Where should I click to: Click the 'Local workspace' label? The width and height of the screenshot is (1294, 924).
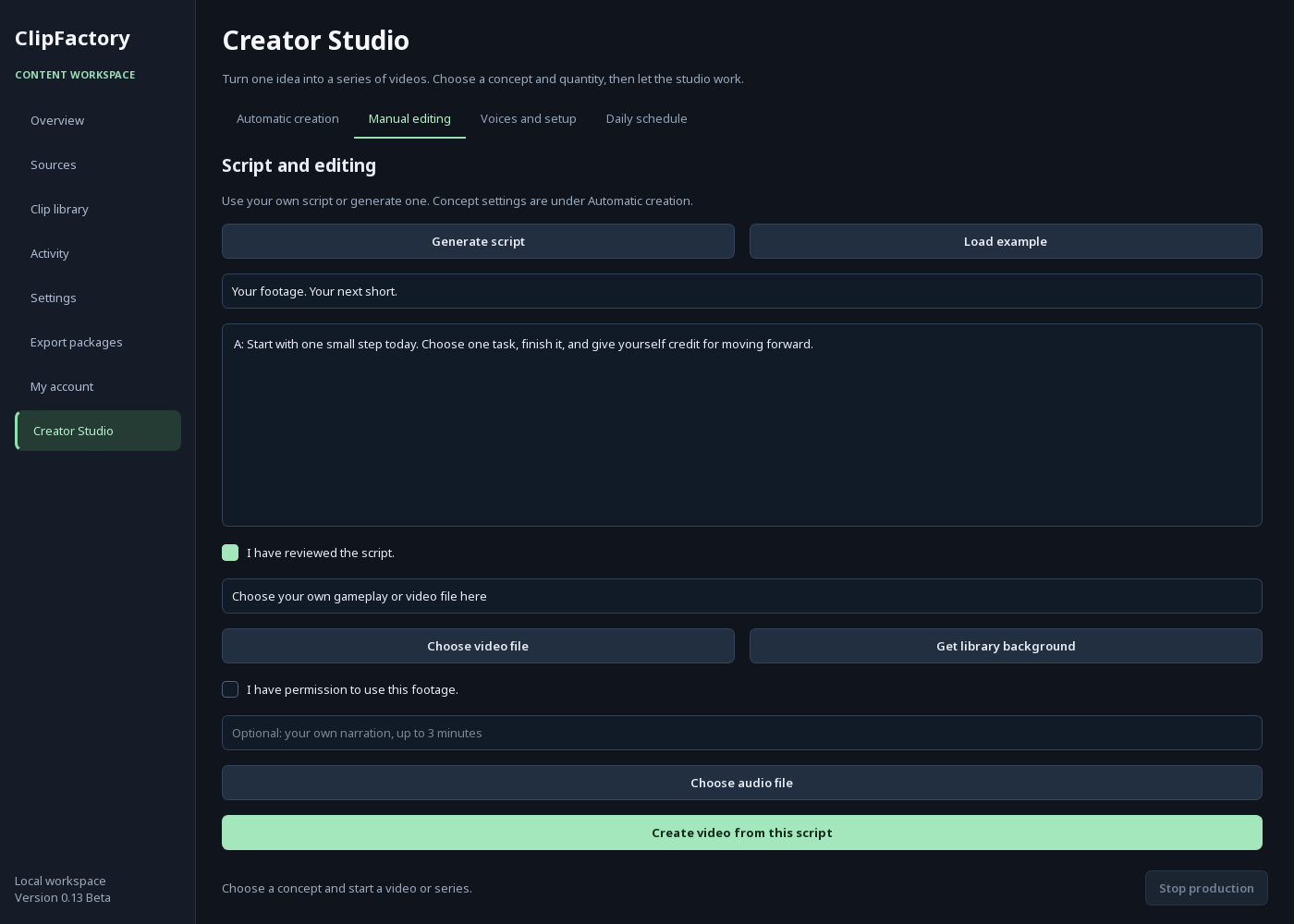60,881
